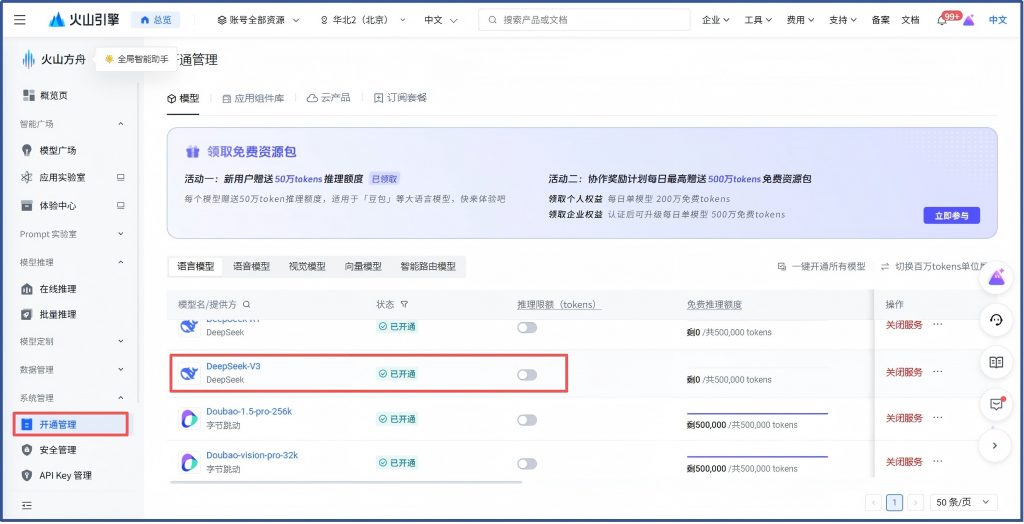Toggle Doubao-vision-pro-32k inference limit switch

coord(527,463)
